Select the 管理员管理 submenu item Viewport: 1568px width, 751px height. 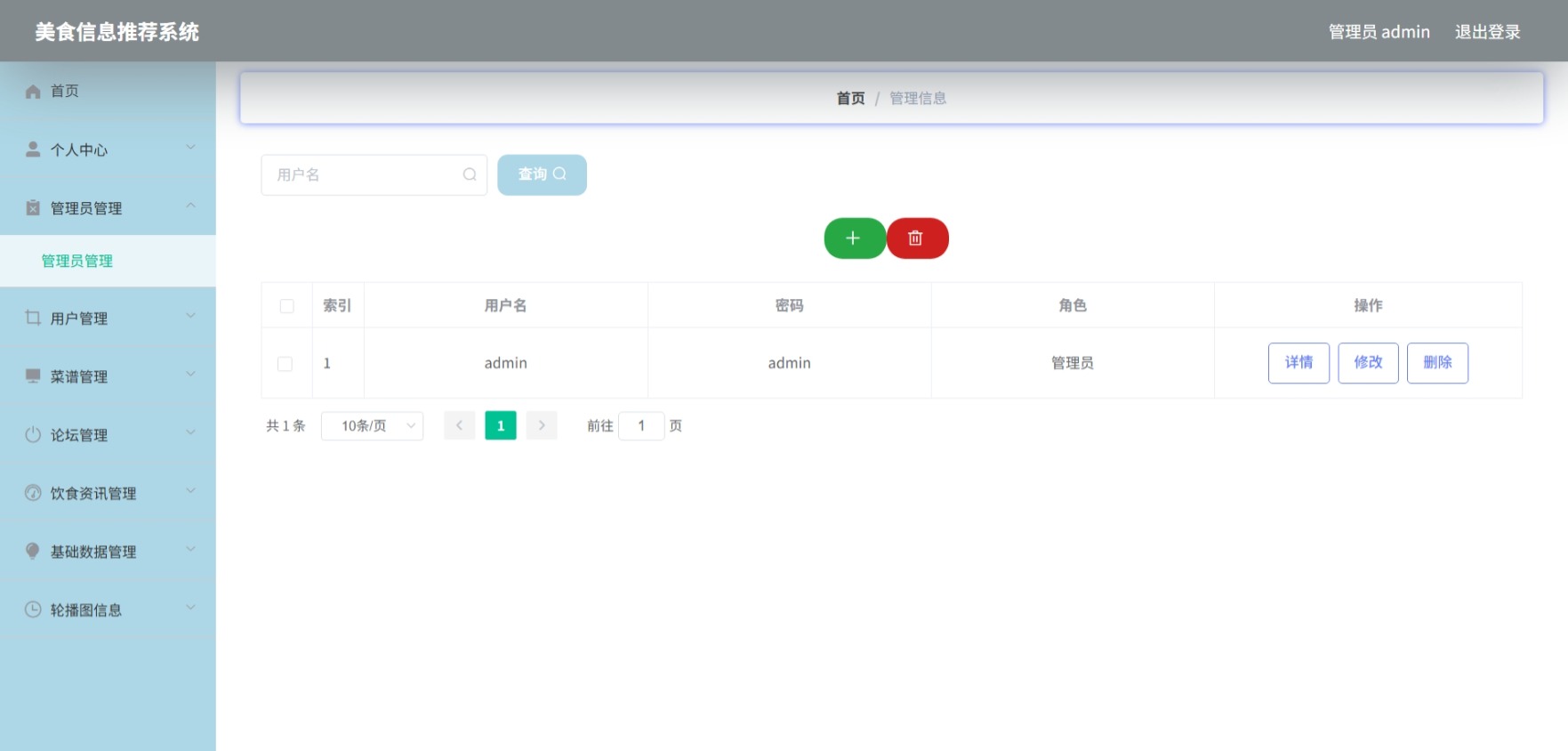click(108, 261)
